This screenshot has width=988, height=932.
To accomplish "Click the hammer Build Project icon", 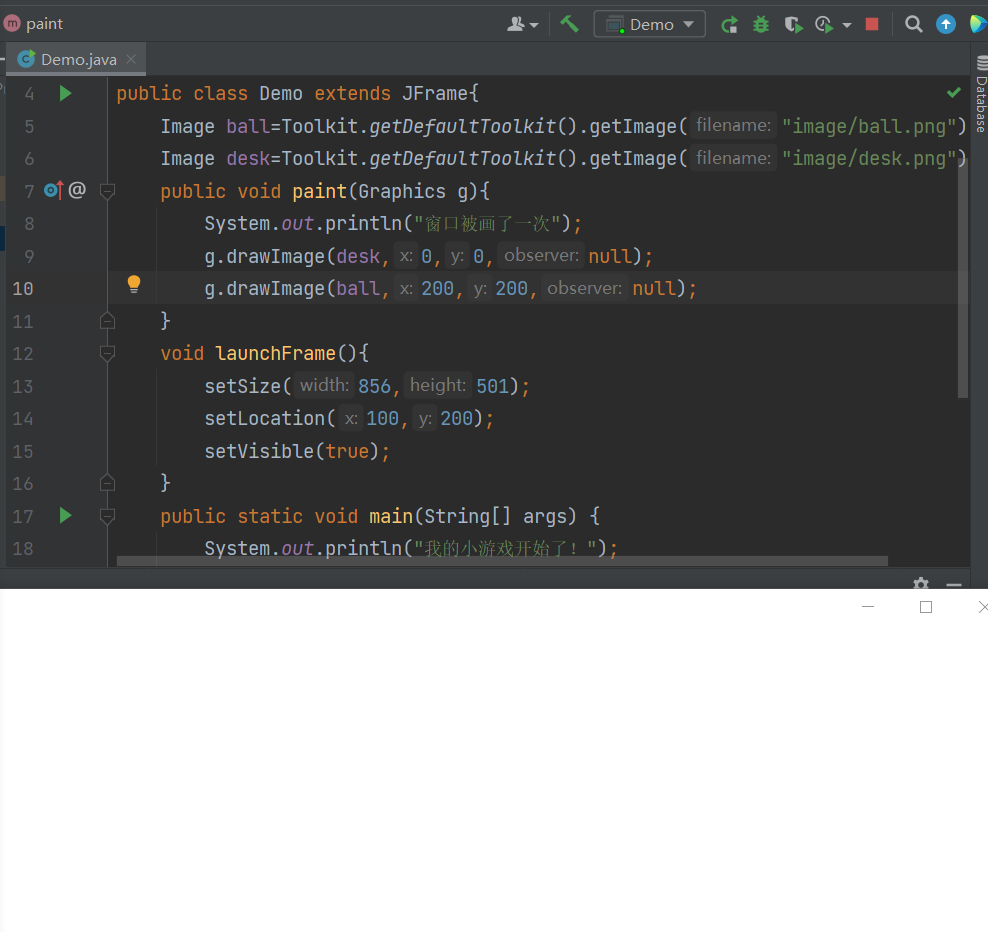I will (x=570, y=24).
